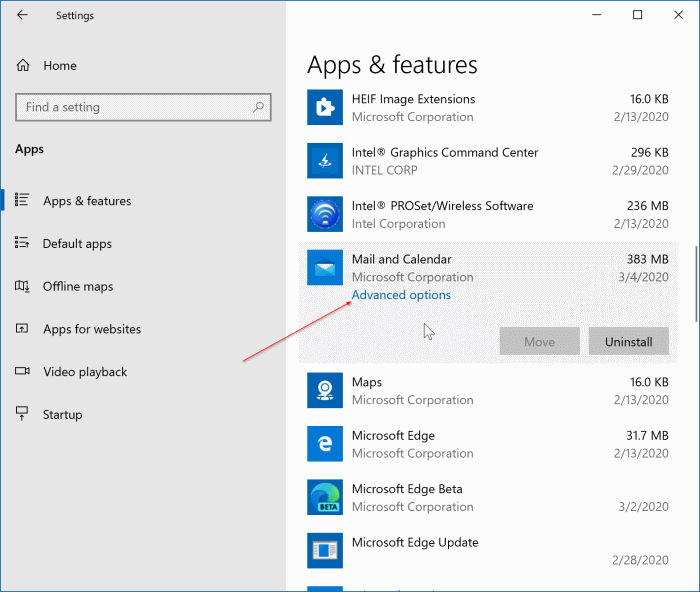
Task: Minimize the Settings window
Action: click(596, 15)
